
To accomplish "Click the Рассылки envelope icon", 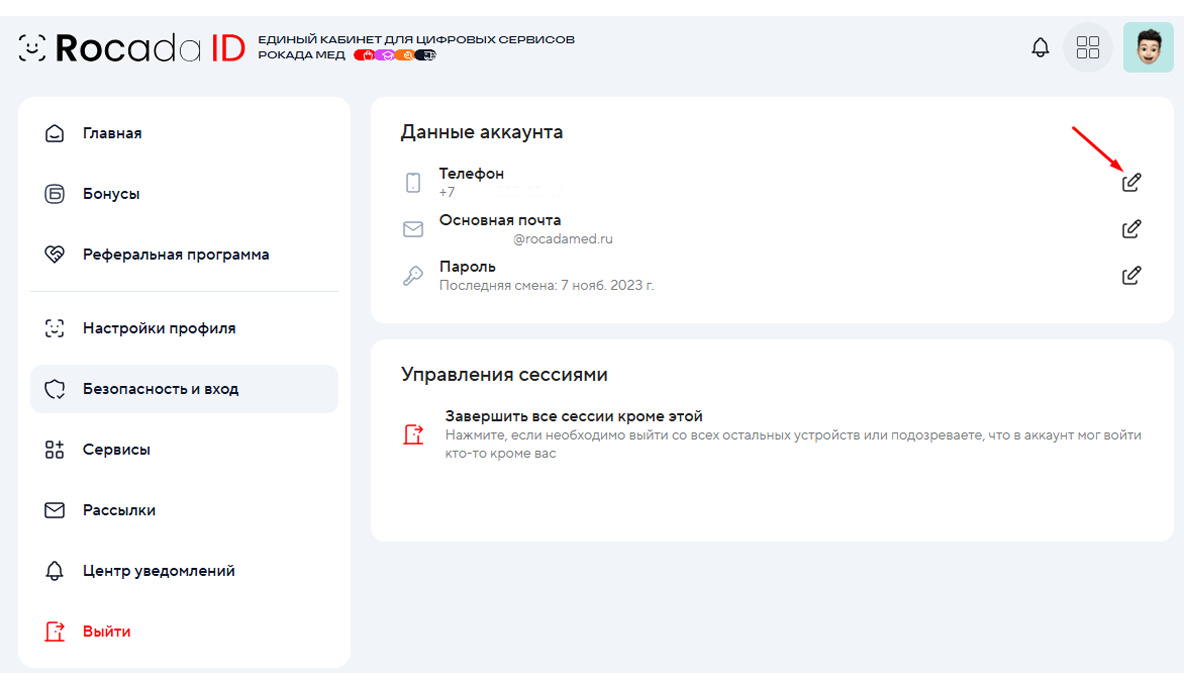I will point(54,511).
